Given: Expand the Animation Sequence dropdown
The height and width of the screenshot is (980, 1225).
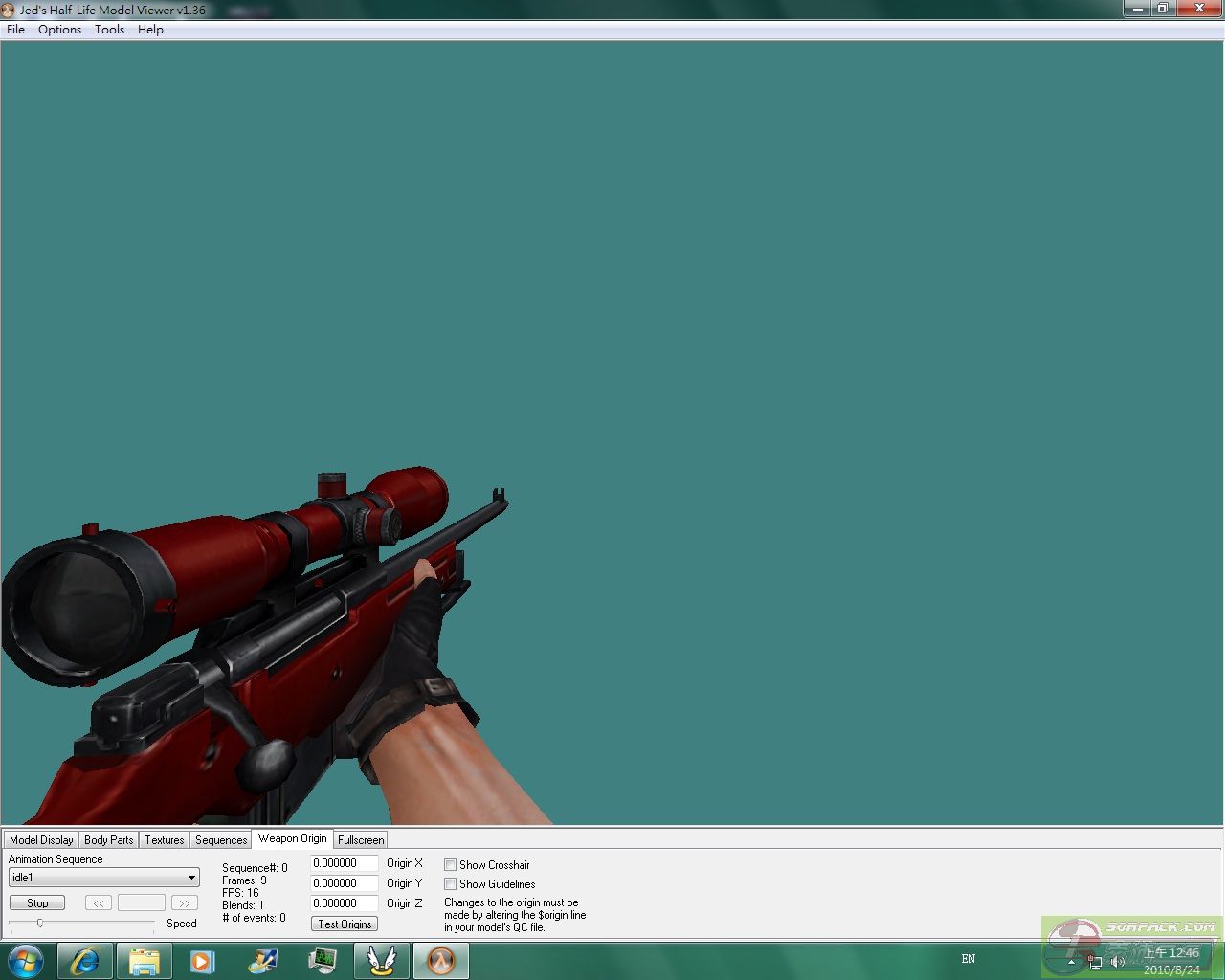Looking at the screenshot, I should [191, 878].
